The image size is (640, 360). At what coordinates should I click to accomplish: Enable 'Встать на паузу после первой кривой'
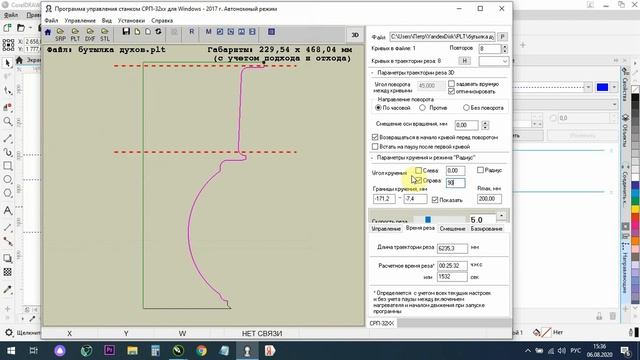[x=375, y=146]
